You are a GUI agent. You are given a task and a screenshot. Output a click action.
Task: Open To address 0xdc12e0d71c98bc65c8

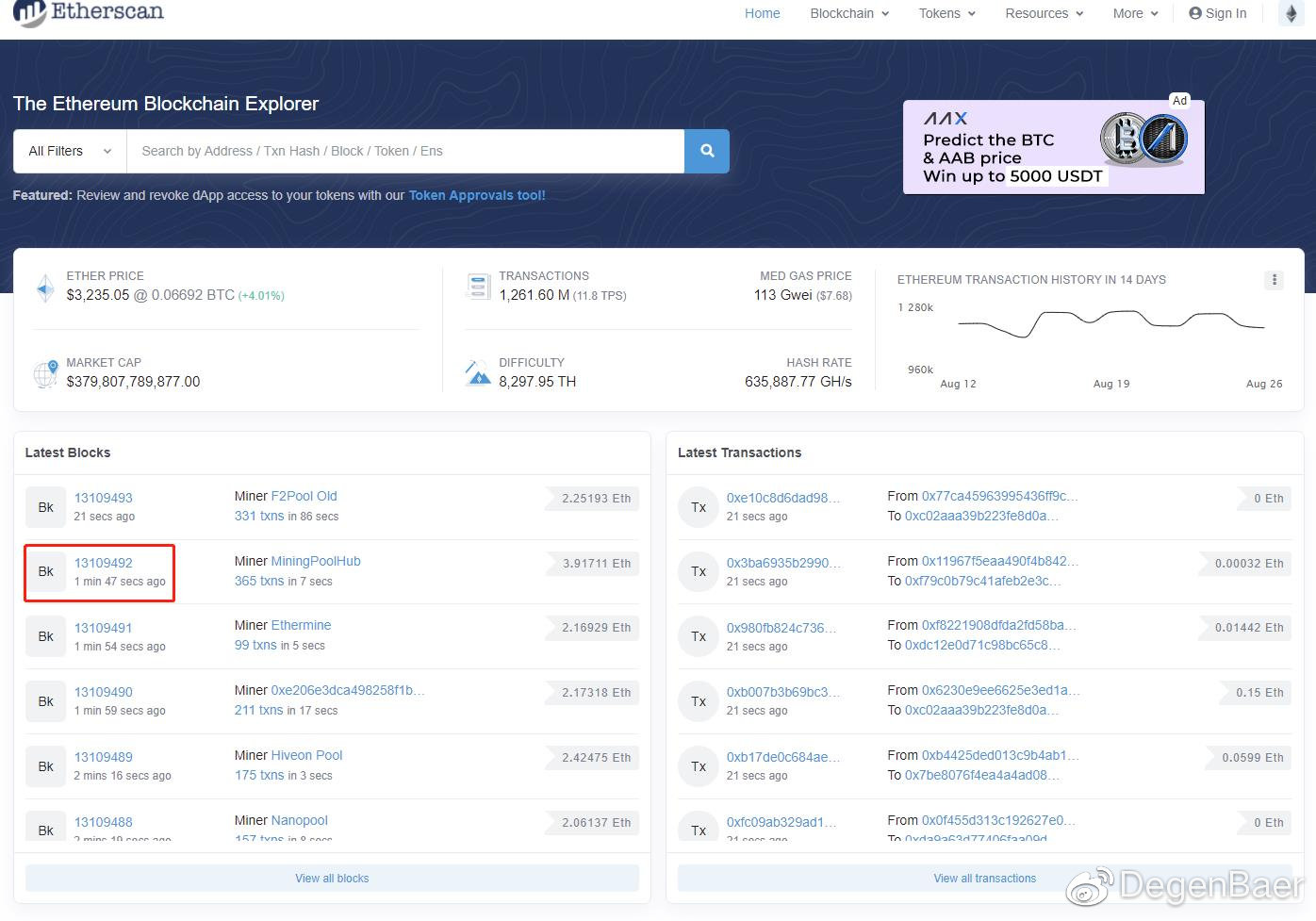click(x=983, y=645)
